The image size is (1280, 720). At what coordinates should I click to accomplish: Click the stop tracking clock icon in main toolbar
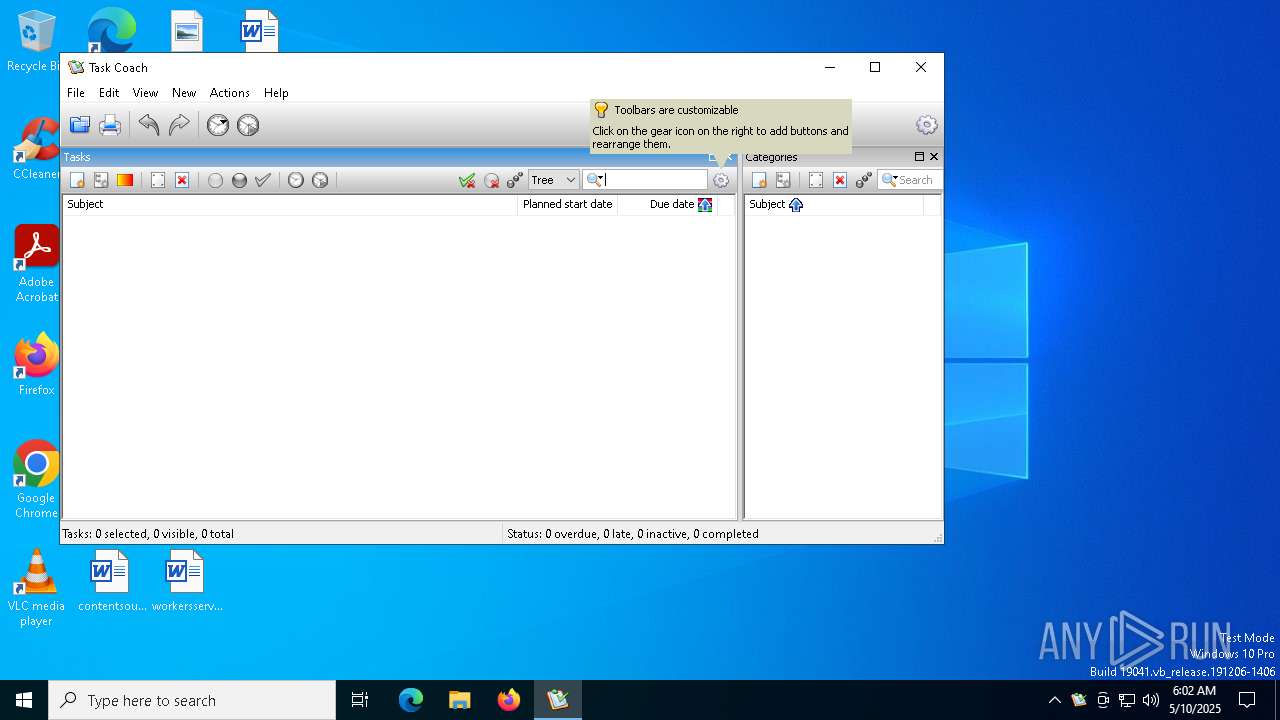pos(248,125)
